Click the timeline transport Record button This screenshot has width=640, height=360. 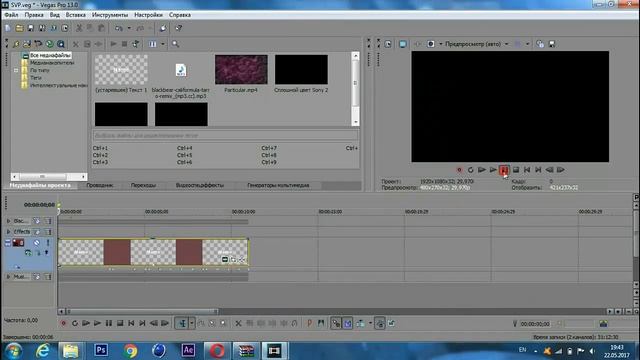click(x=63, y=323)
